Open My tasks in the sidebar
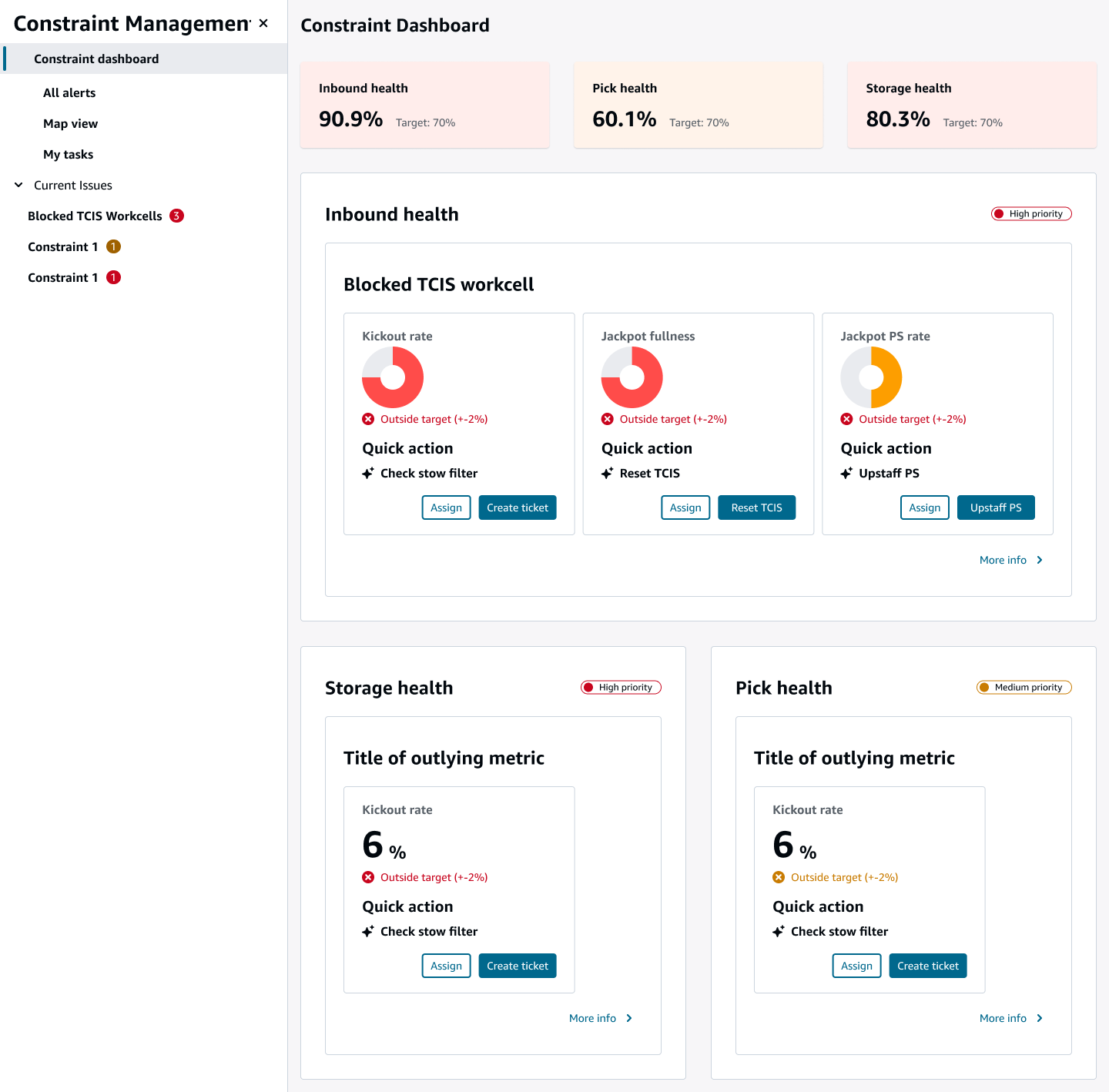Screen dimensions: 1109x1092 68,154
